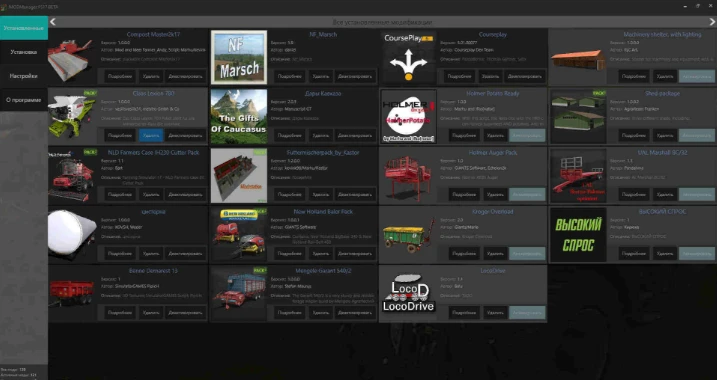Viewport: 717px width, 380px height.
Task: Click the Claas Lexion 780 harvester image
Action: [x=72, y=116]
